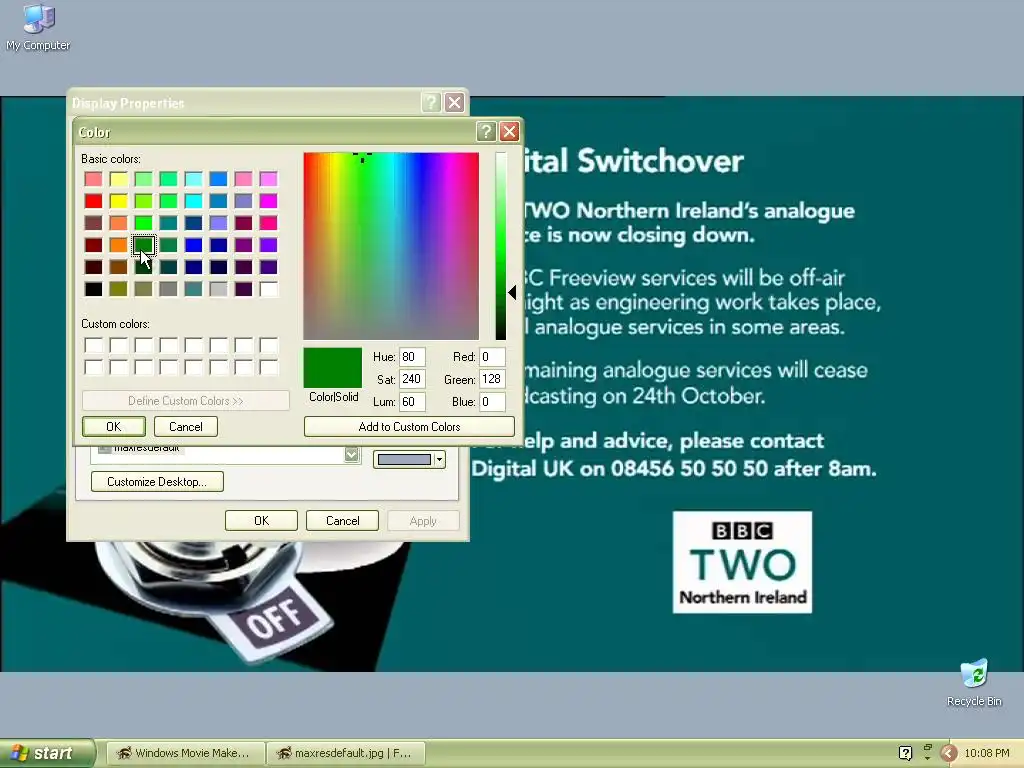Open the desktop color dropdown swatch

point(409,460)
